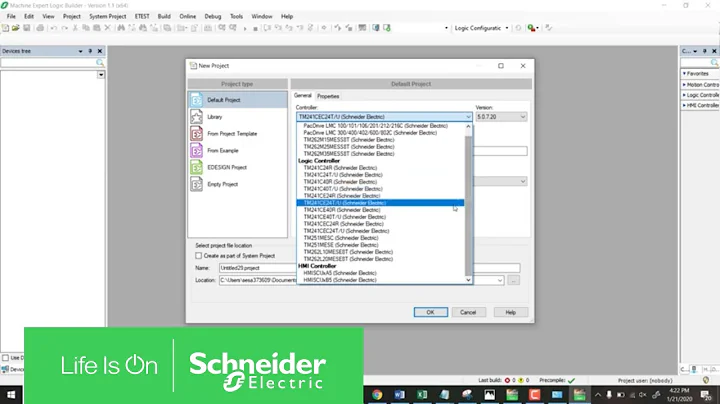
Task: Open the ETEST menu
Action: pos(142,16)
